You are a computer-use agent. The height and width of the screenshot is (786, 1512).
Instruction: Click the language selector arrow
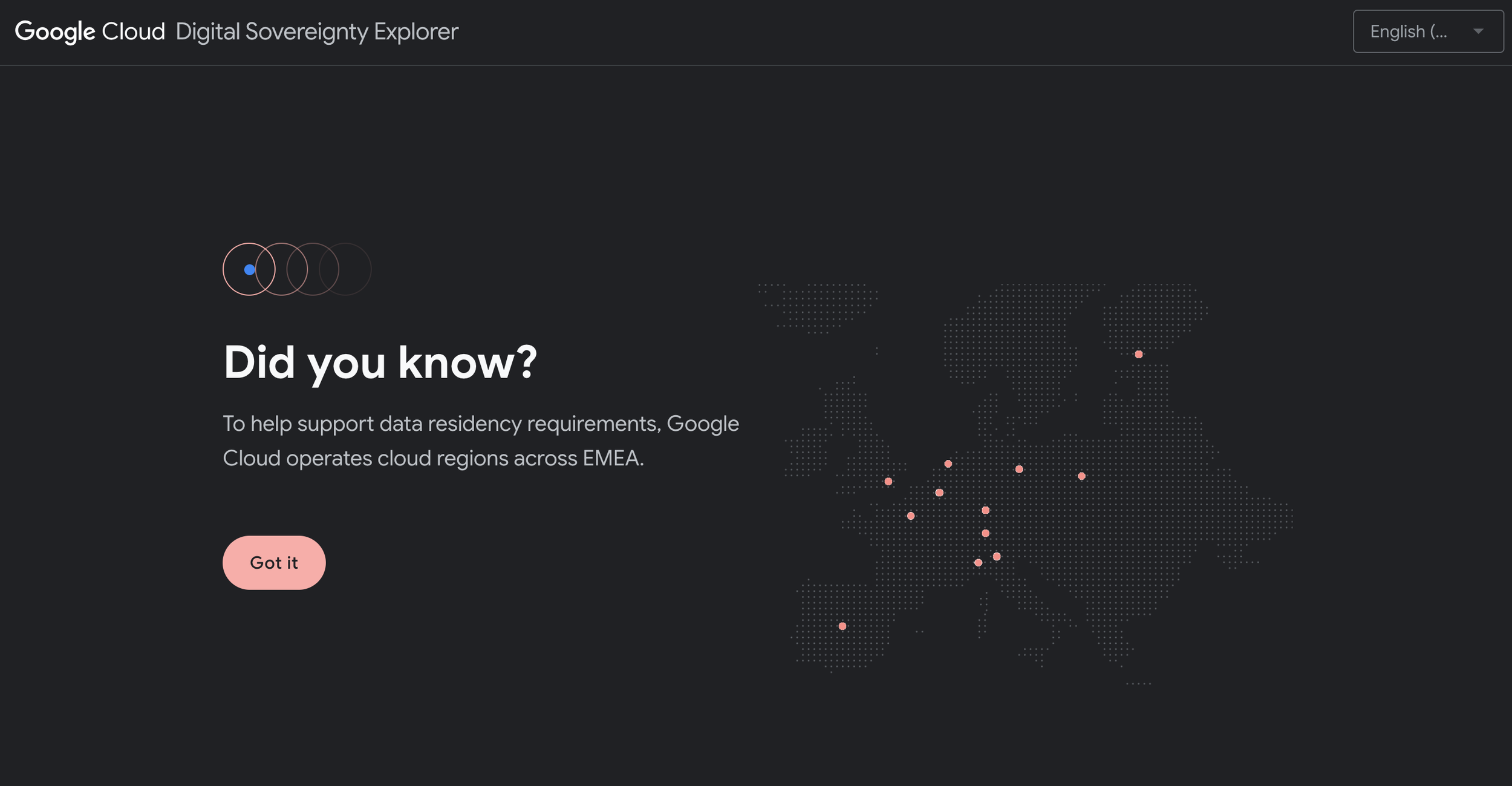[1478, 31]
